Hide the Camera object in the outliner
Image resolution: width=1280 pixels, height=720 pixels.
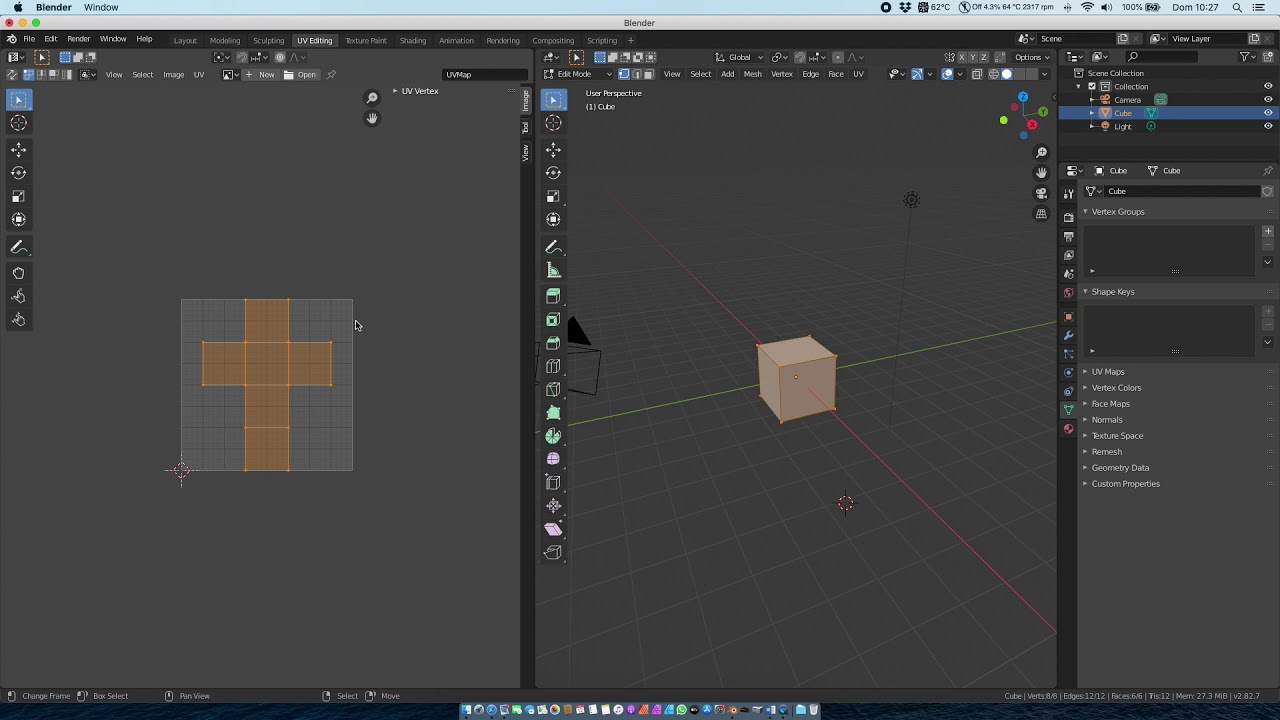(1268, 100)
